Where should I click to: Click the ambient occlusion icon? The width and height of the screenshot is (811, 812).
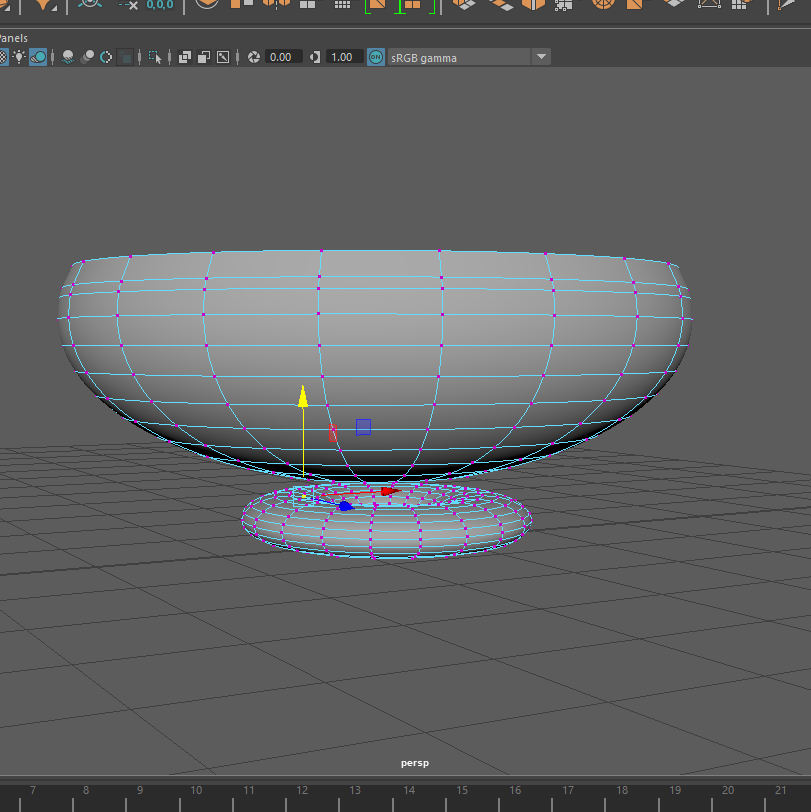click(x=67, y=57)
